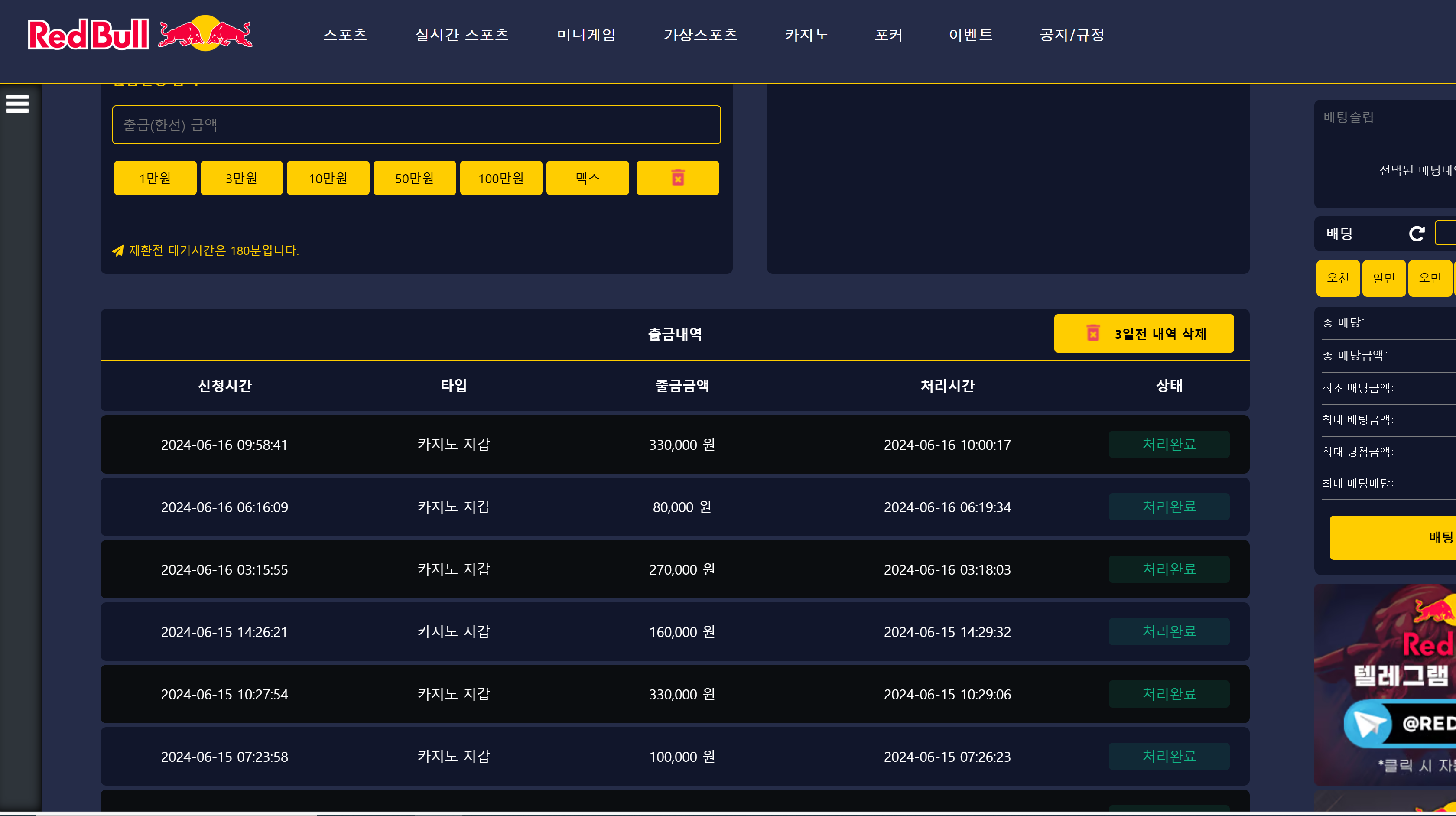Delete history with 3일전 내역 삭제

(x=1144, y=333)
